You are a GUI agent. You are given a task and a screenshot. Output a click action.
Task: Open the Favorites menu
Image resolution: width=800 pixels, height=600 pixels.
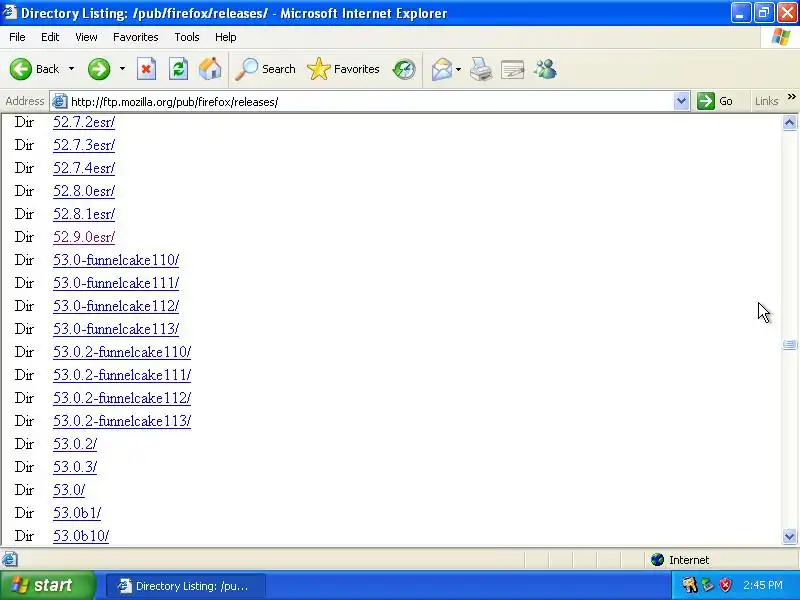tap(136, 37)
